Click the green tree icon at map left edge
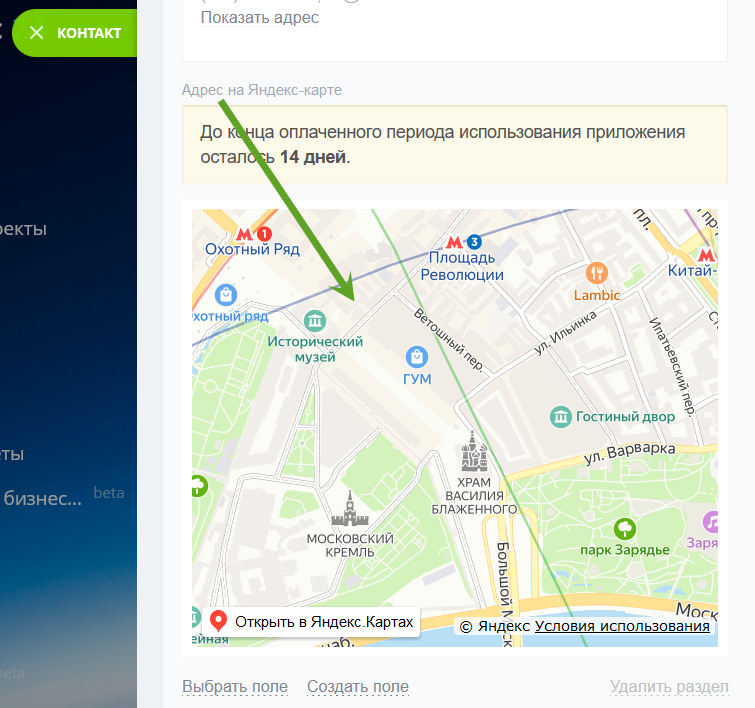This screenshot has height=708, width=755. pyautogui.click(x=199, y=486)
